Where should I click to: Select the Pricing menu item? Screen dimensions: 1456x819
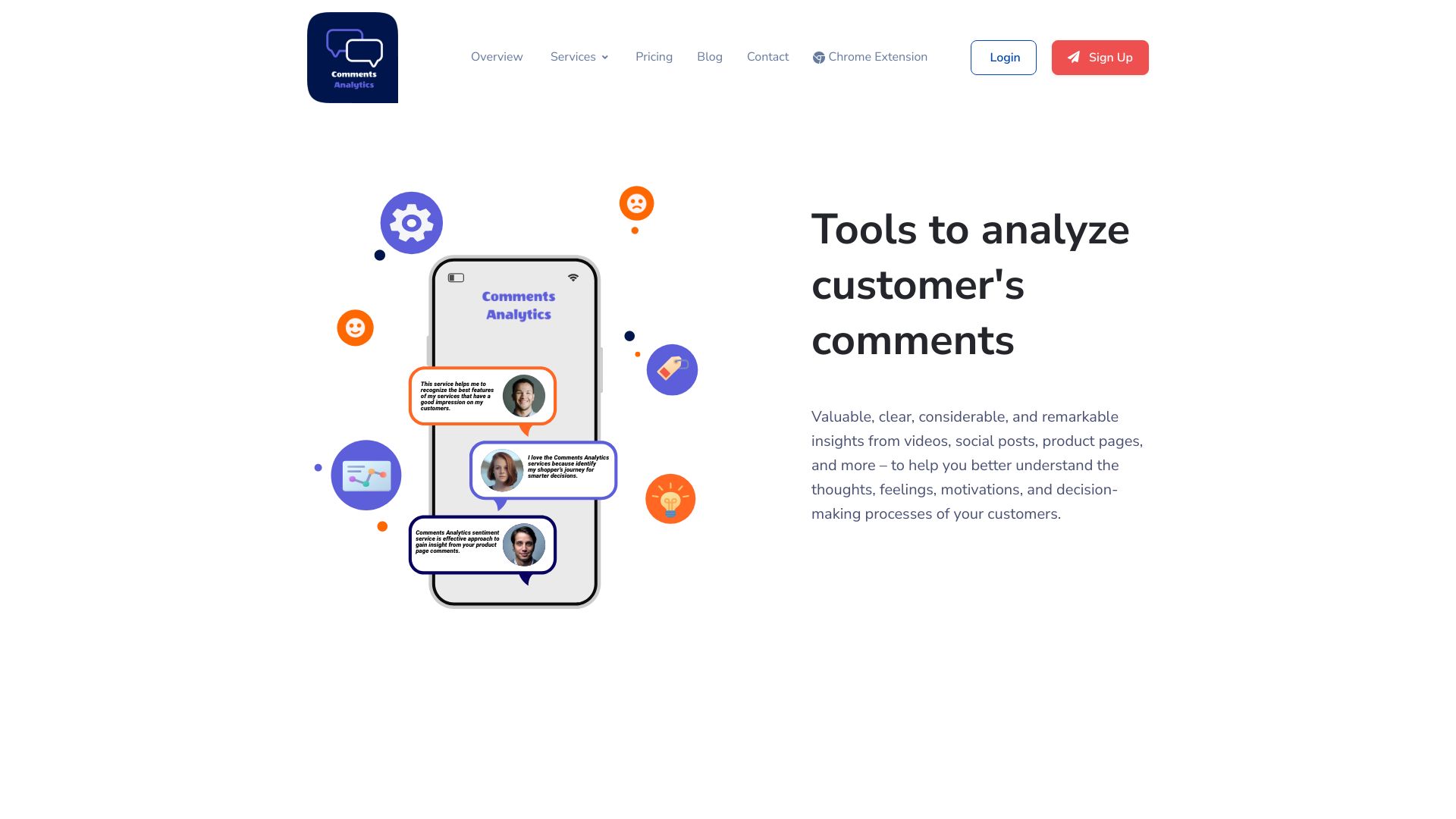654,57
